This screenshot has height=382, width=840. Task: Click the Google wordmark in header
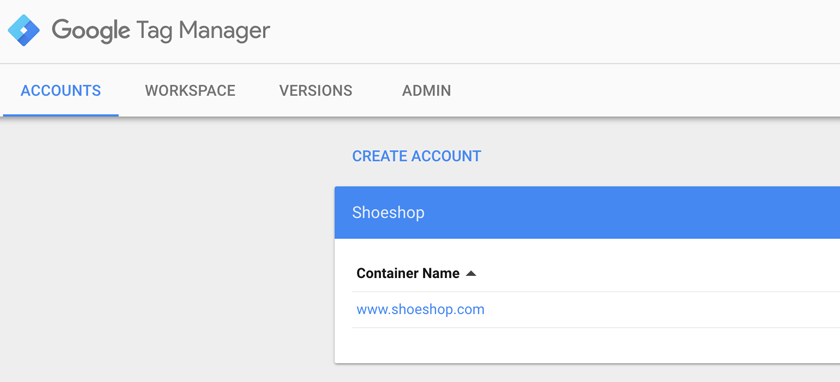tap(91, 31)
